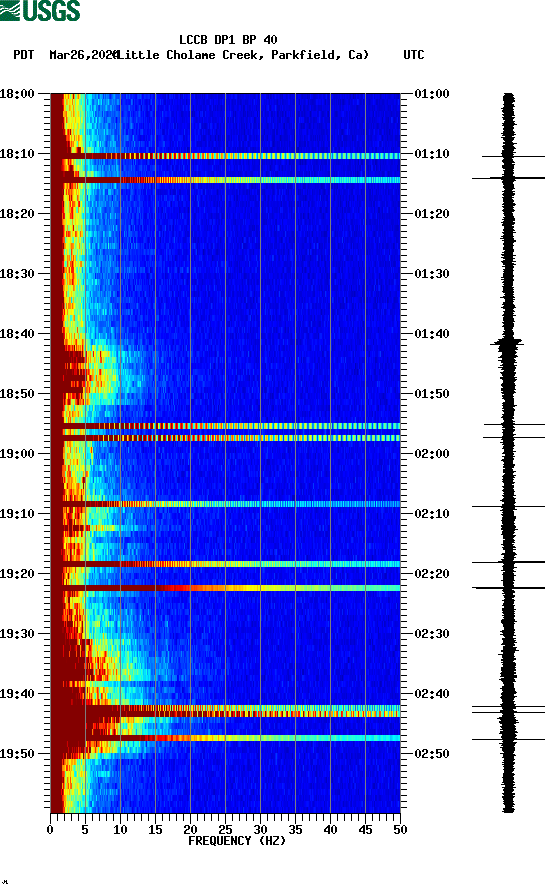552x893 pixels.
Task: Click the title text 'LCCB DP1 BP 40'
Action: click(228, 40)
